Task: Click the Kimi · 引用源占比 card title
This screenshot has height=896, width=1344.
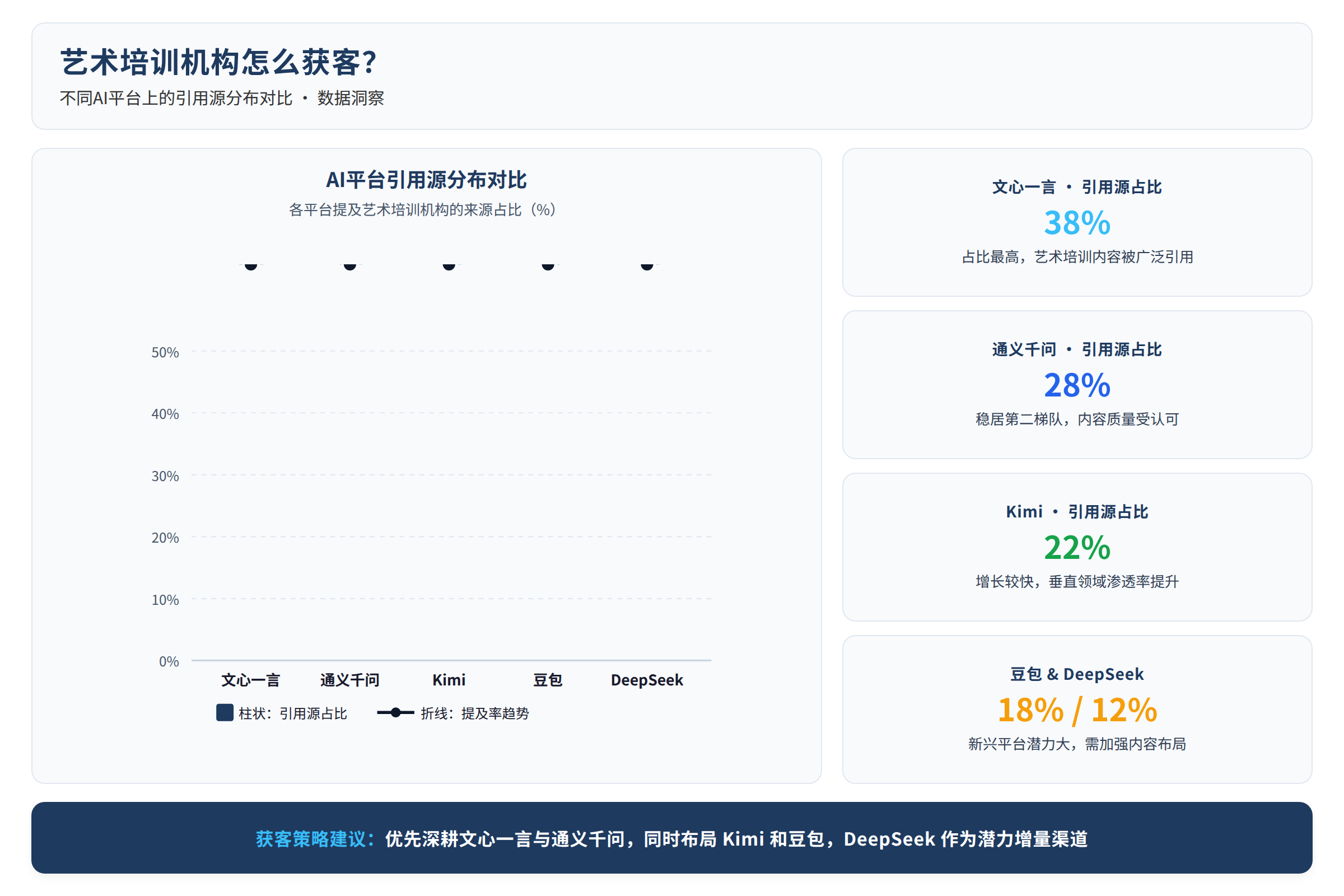Action: click(x=1077, y=511)
